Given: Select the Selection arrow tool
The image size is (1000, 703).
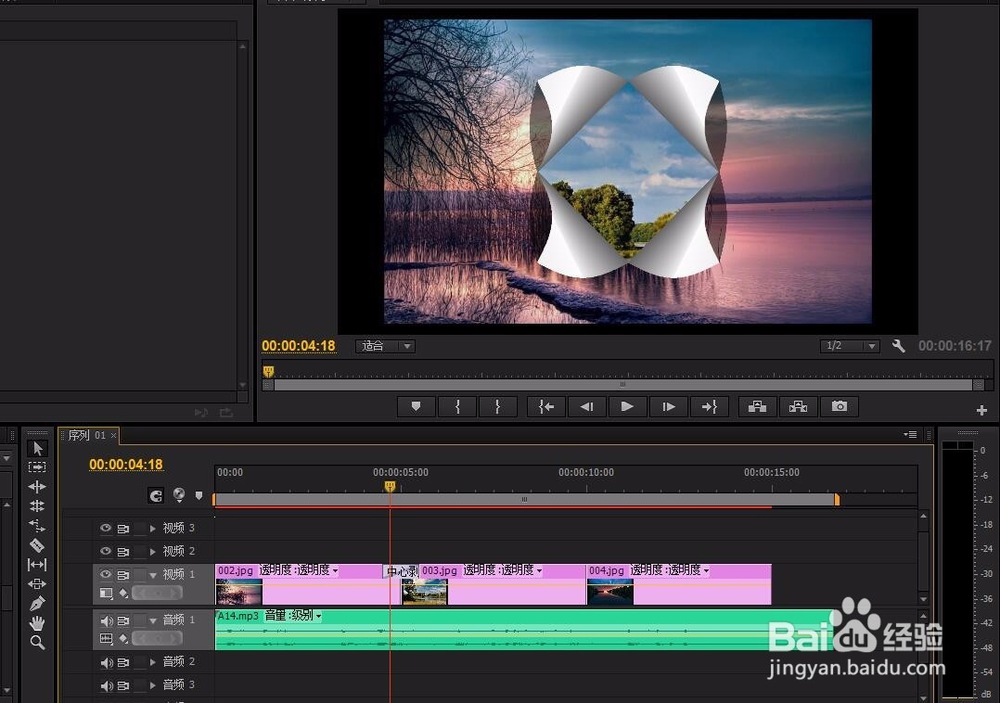Looking at the screenshot, I should pos(37,448).
